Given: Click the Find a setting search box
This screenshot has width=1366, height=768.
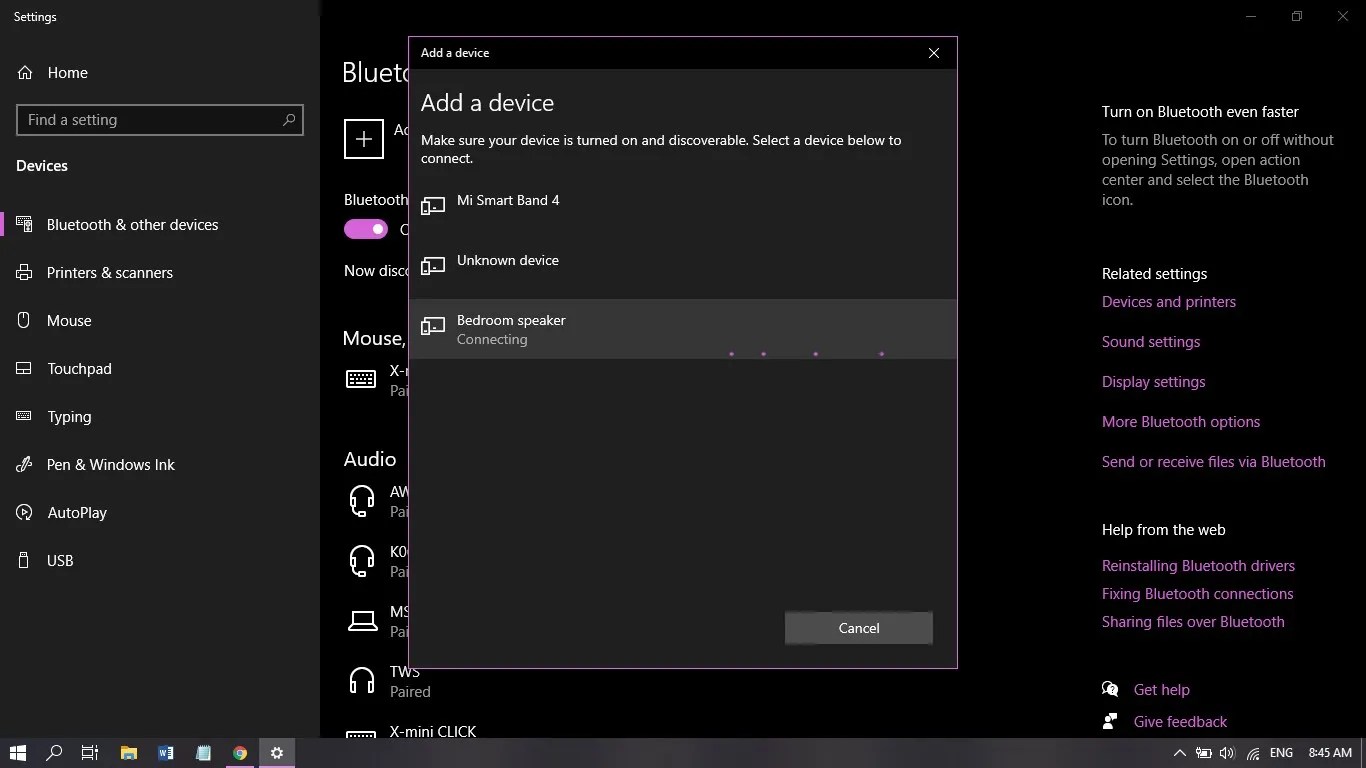Looking at the screenshot, I should click(x=160, y=119).
